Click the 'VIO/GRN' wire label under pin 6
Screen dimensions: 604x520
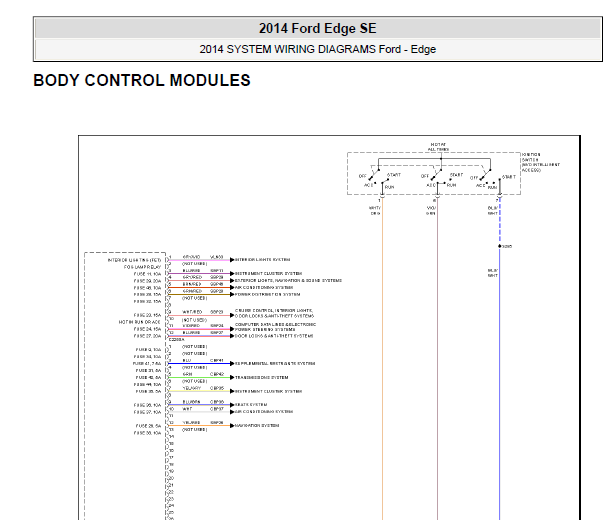coord(431,210)
